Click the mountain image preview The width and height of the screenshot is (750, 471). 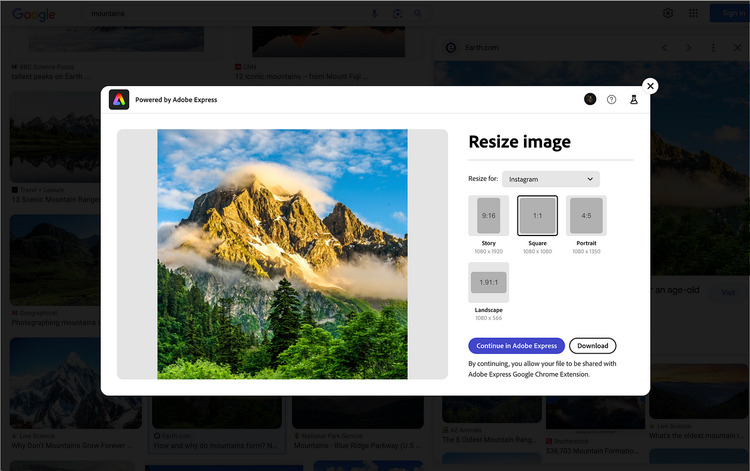[283, 254]
